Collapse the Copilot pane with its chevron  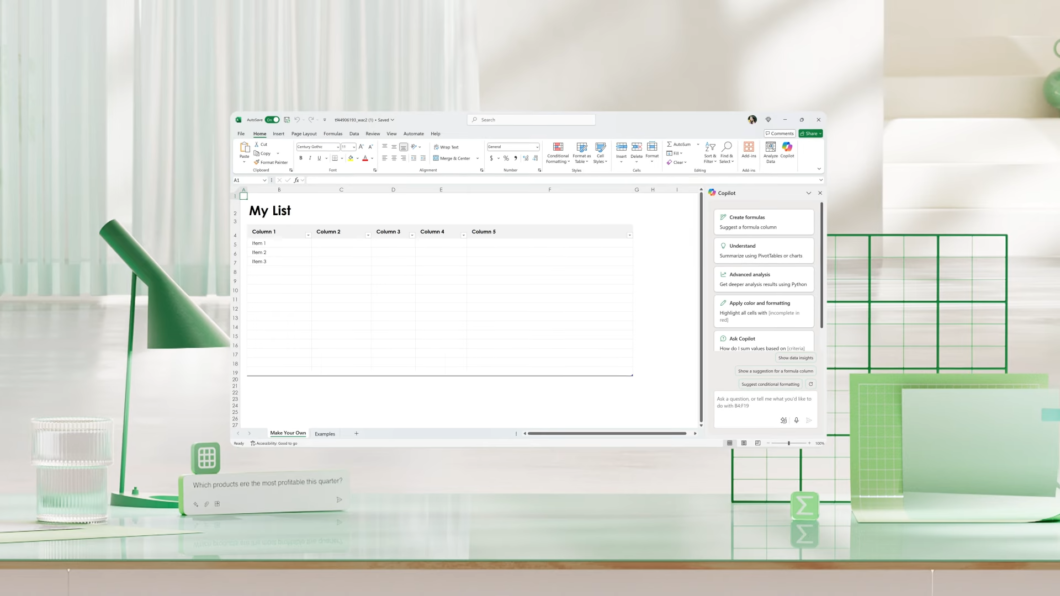808,192
